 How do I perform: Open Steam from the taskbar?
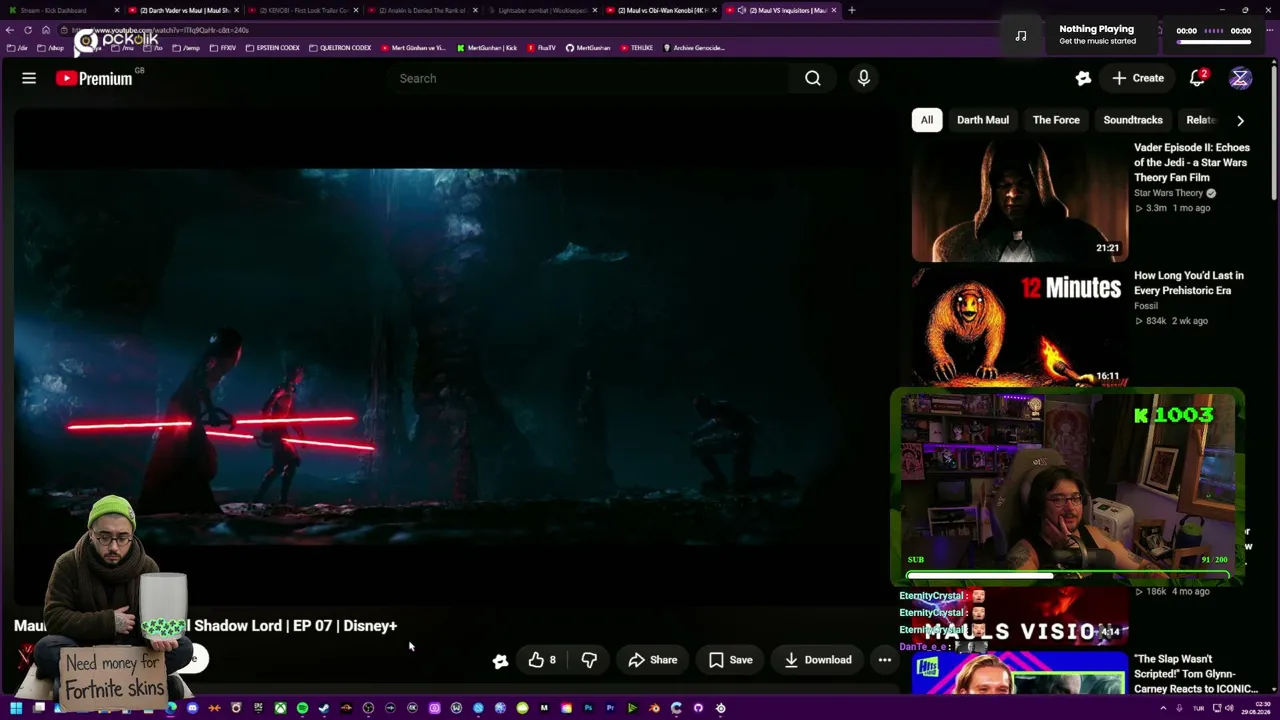pyautogui.click(x=324, y=708)
